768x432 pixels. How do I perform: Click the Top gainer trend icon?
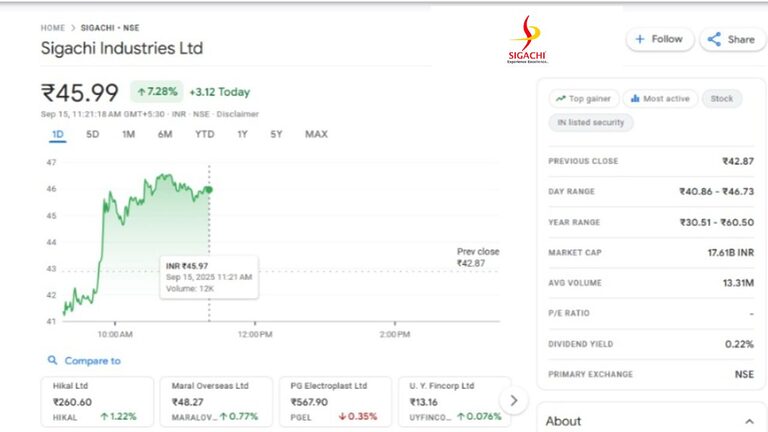click(561, 99)
